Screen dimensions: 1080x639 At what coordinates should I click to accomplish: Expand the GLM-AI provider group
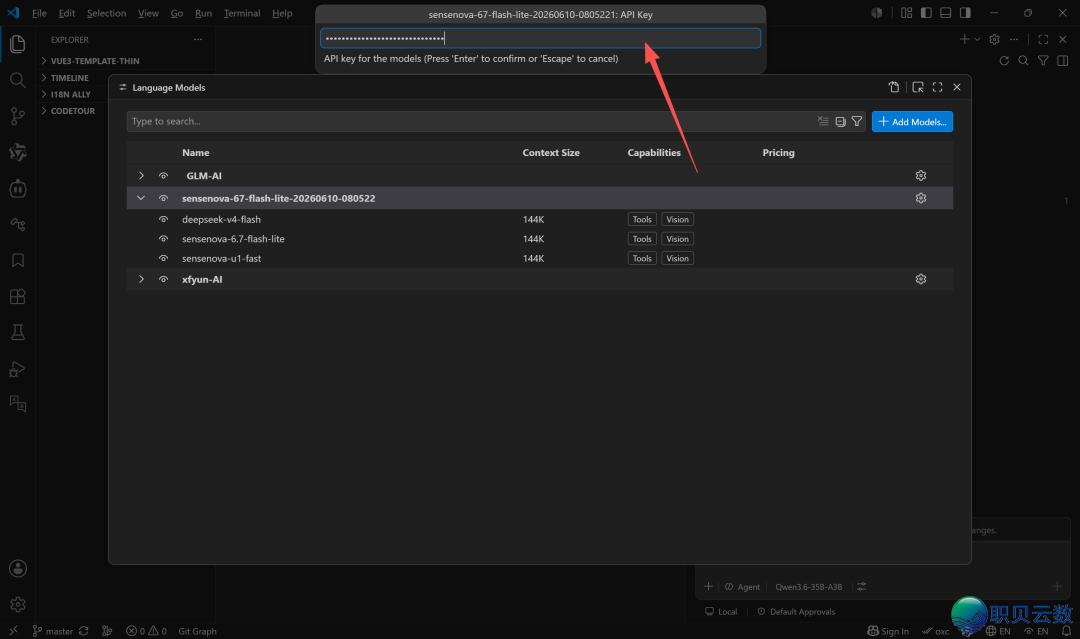[x=141, y=176]
